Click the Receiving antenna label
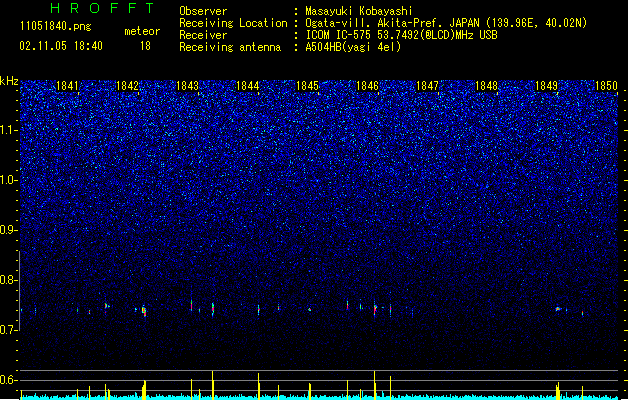The height and width of the screenshot is (400, 629). click(230, 47)
